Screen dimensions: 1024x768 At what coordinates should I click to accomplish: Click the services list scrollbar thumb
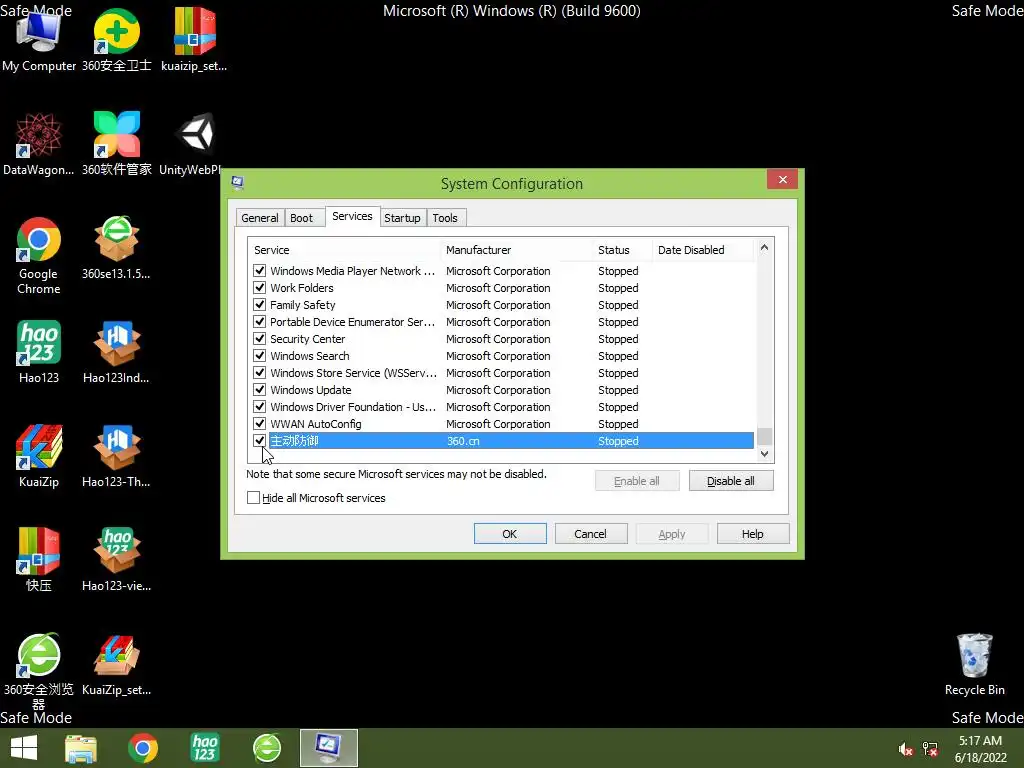tap(765, 436)
